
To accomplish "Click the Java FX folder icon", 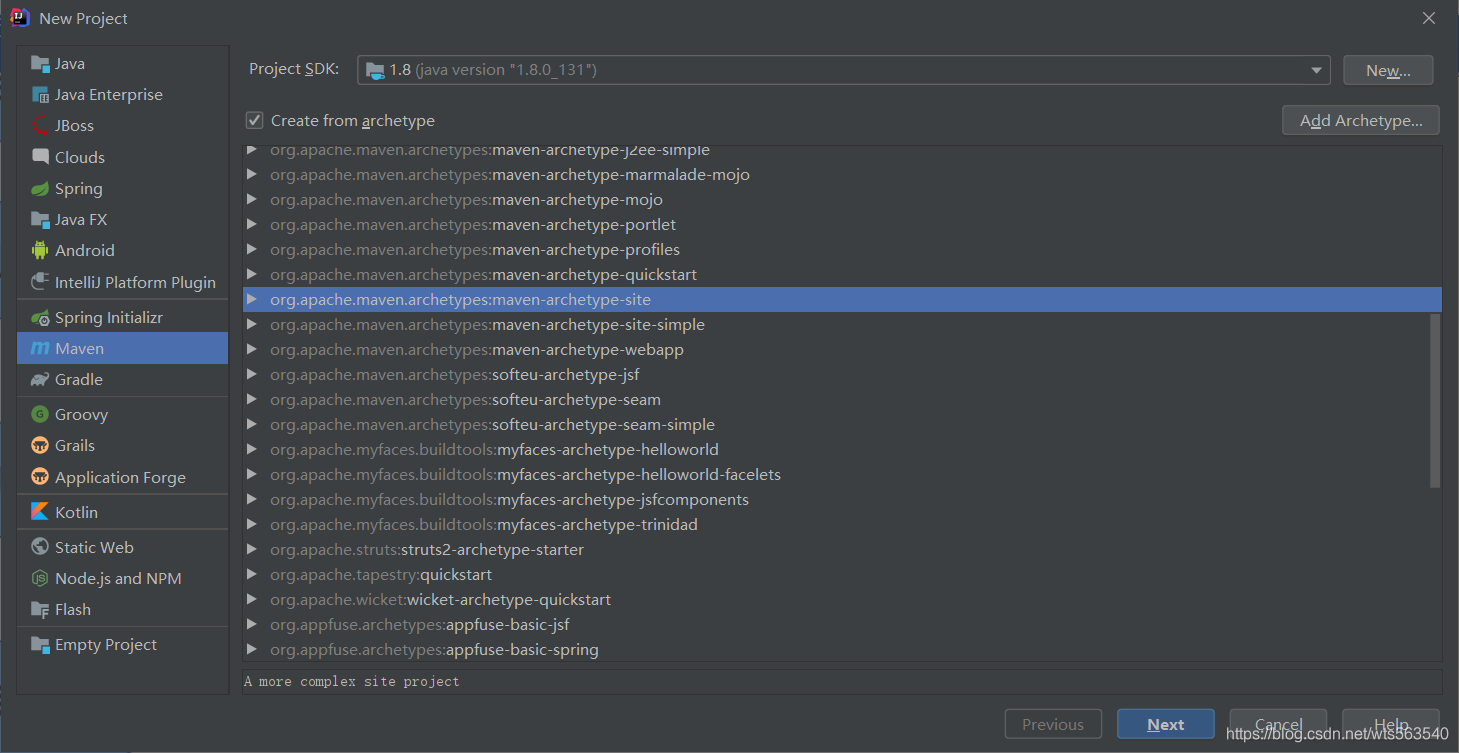I will pyautogui.click(x=40, y=220).
